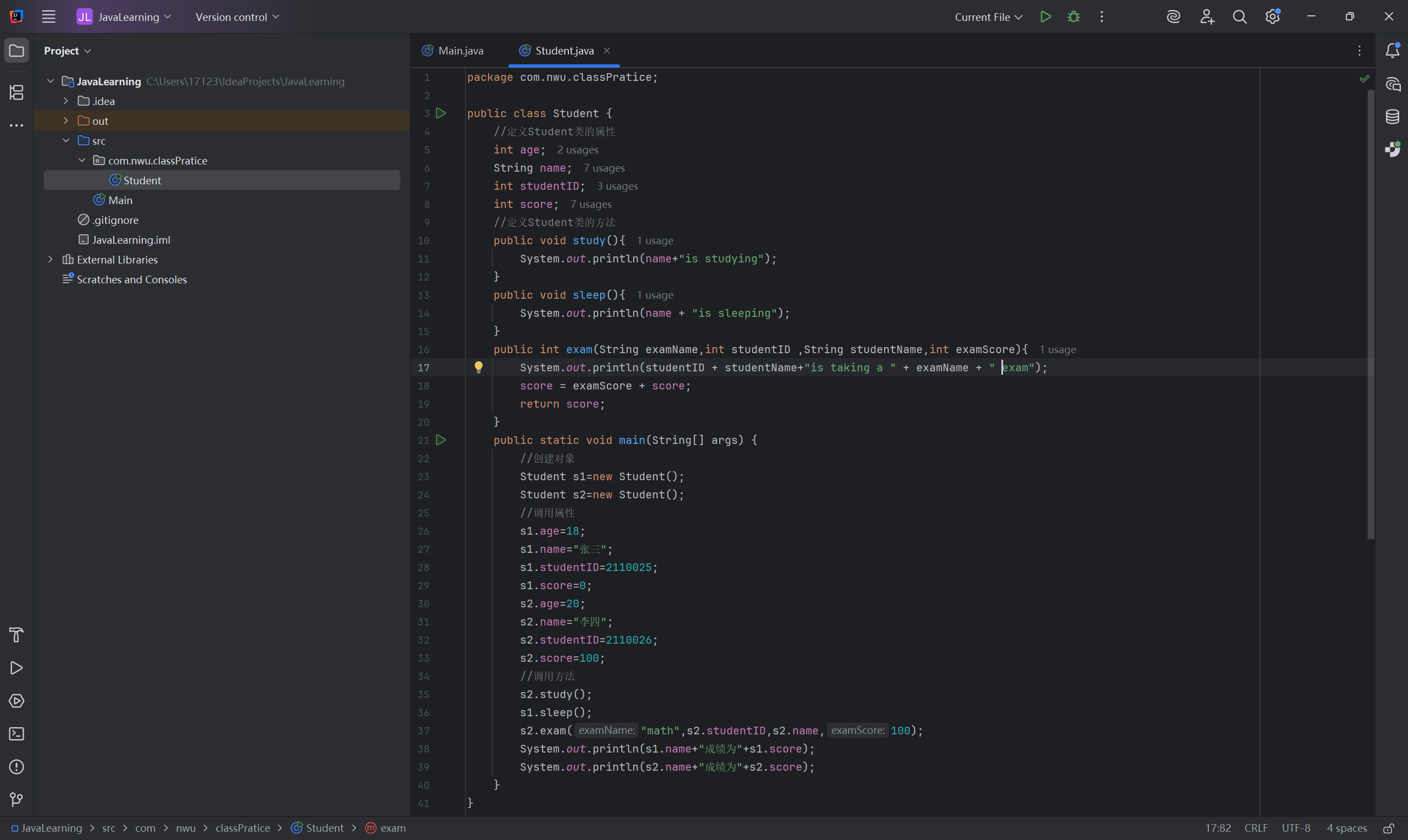Toggle read-only lock icon in status bar
Viewport: 1408px width, 840px height.
[1388, 828]
